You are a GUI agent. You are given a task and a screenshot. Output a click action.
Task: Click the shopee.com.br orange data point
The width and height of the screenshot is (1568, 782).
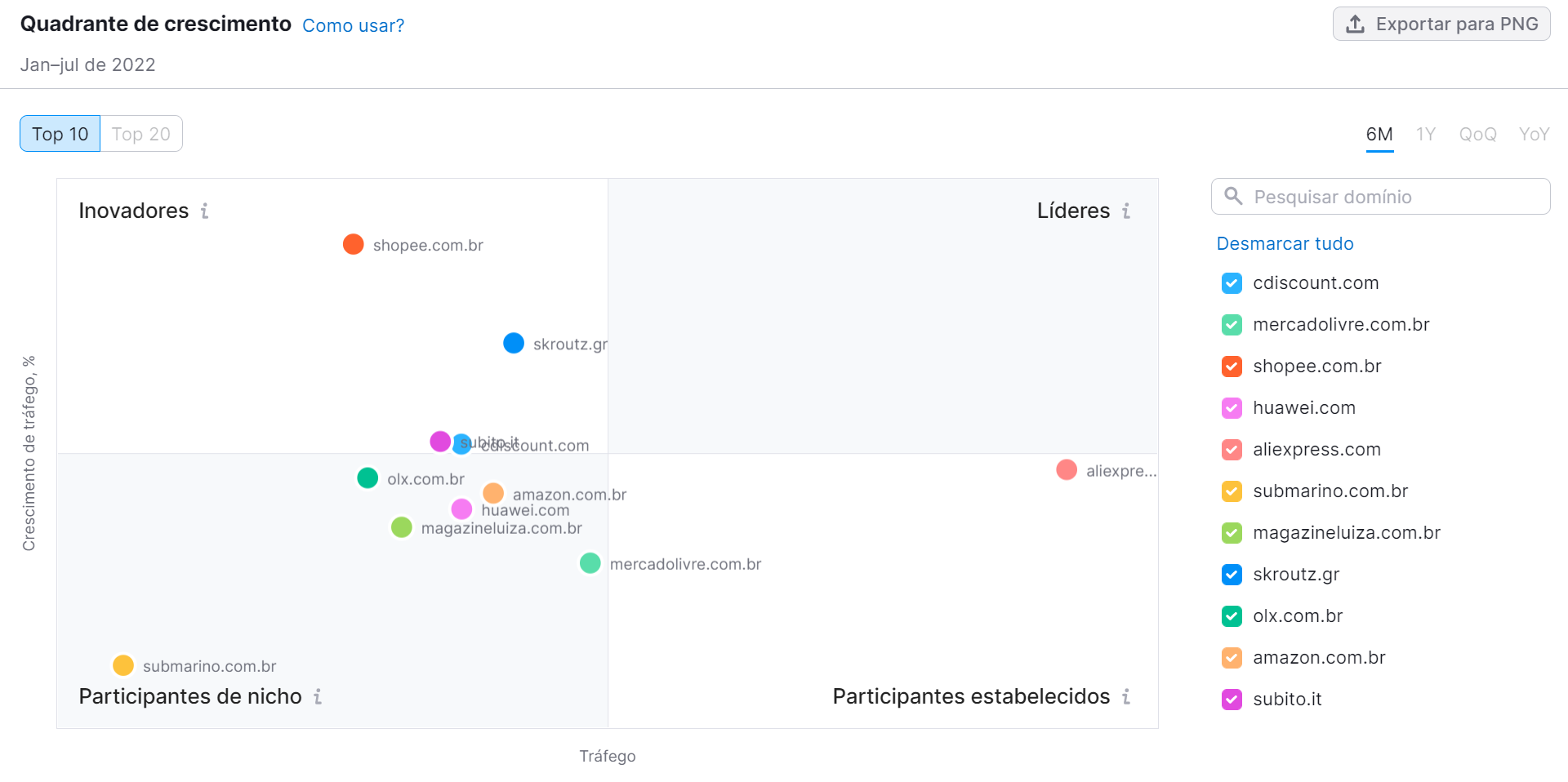click(x=353, y=244)
